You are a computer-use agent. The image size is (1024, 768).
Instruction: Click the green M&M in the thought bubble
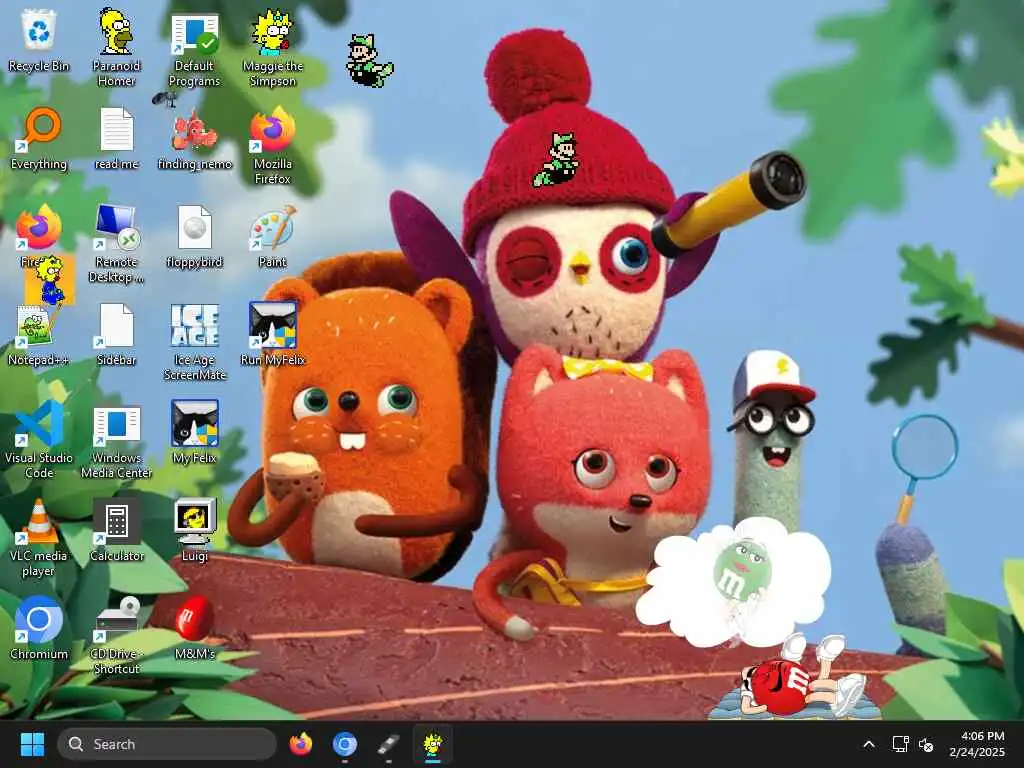(x=741, y=569)
